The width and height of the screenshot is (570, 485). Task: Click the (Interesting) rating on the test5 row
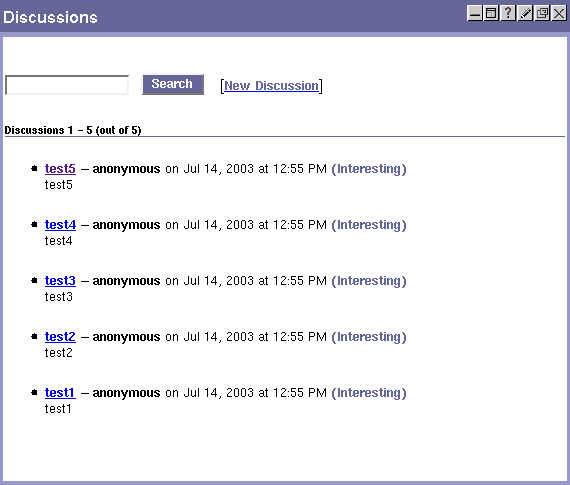point(369,169)
